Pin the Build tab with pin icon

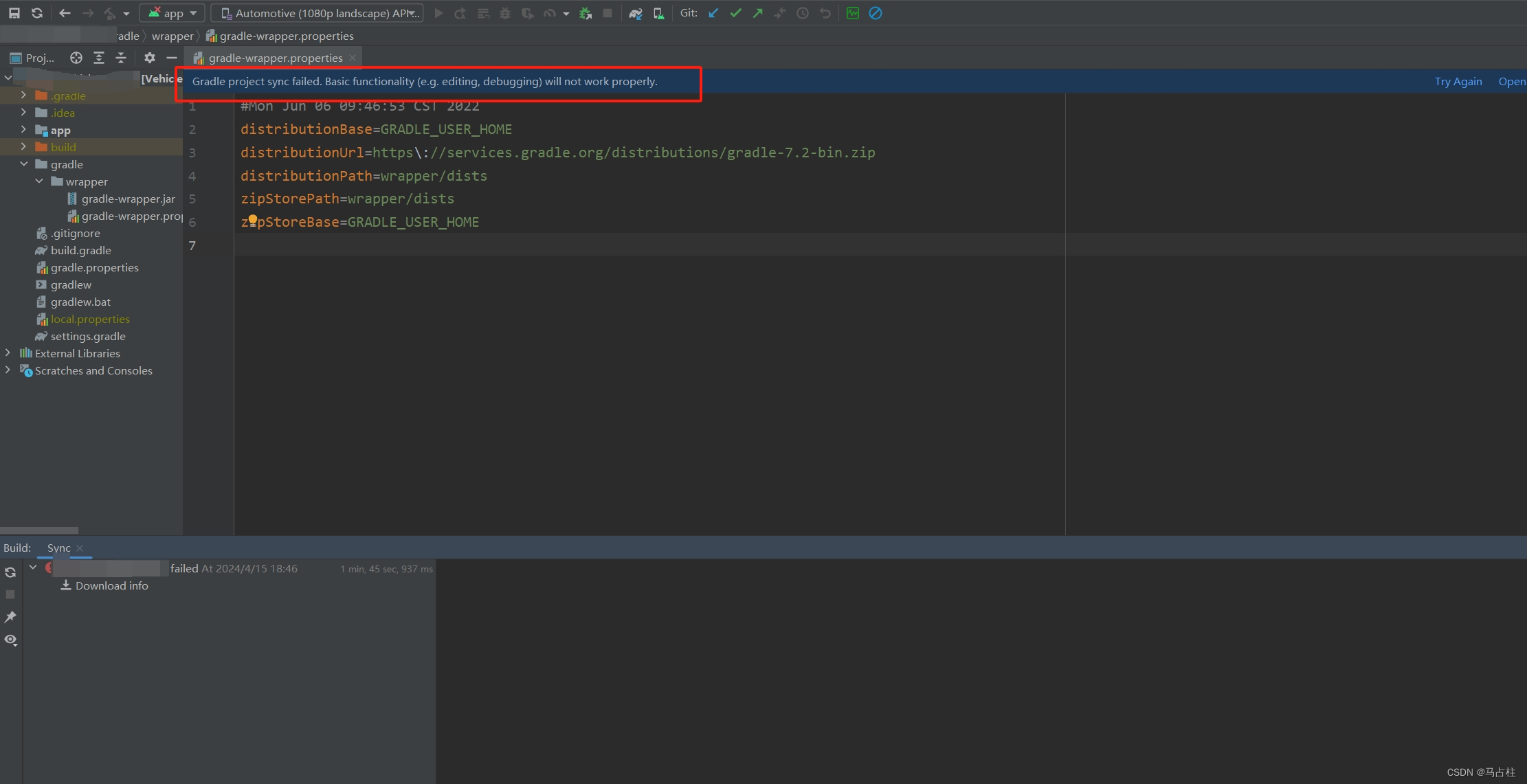pyautogui.click(x=10, y=617)
